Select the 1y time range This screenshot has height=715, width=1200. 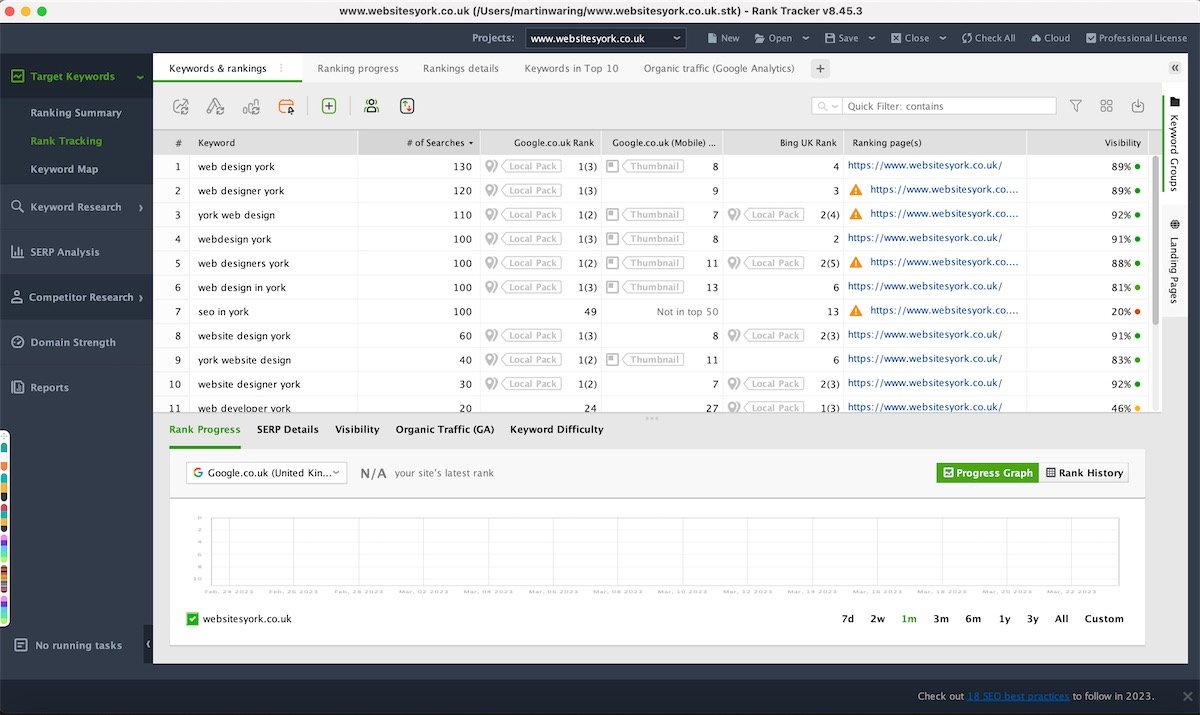(1004, 619)
